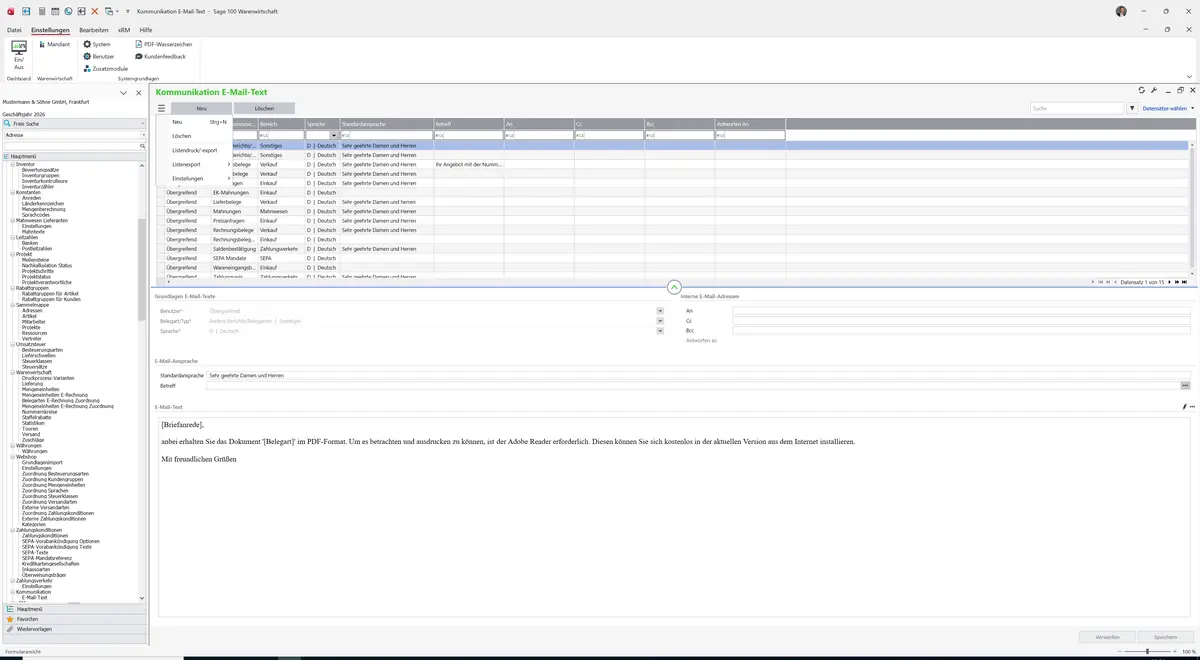
Task: Open the Belegart/Typ dropdown arrow
Action: [x=660, y=321]
